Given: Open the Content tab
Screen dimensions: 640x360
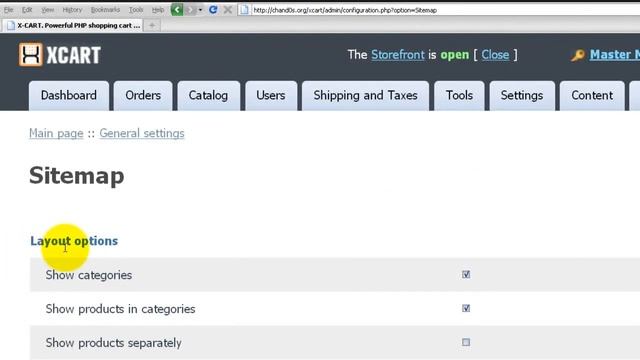Looking at the screenshot, I should click(x=592, y=96).
